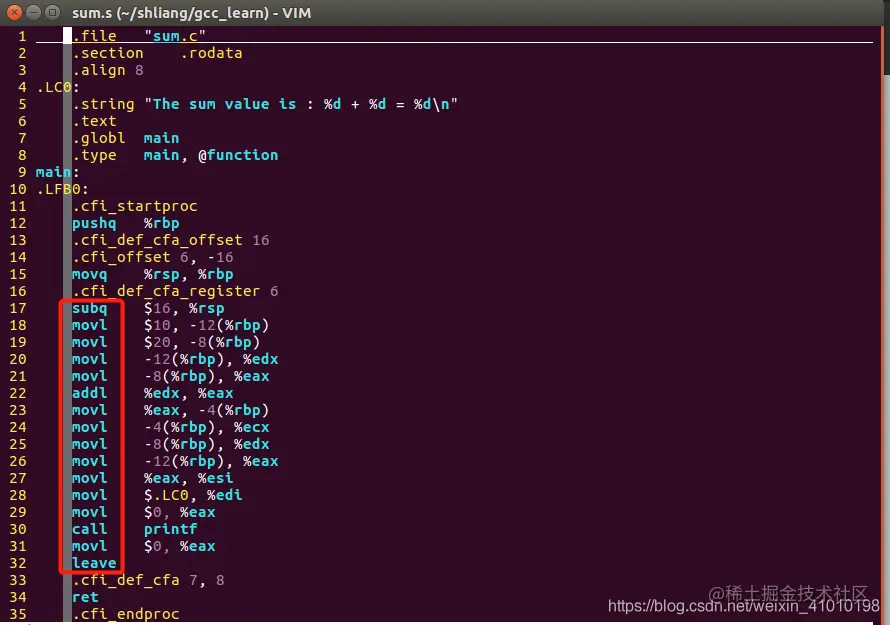Click the "sum.c" filename on line 1

coord(175,36)
